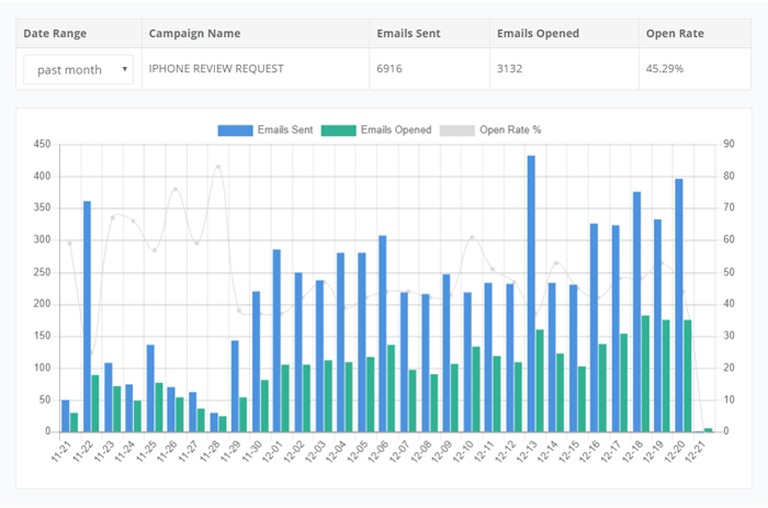Click the blue Emails Sent bar for 12-20
This screenshot has height=508, width=768.
[x=679, y=305]
